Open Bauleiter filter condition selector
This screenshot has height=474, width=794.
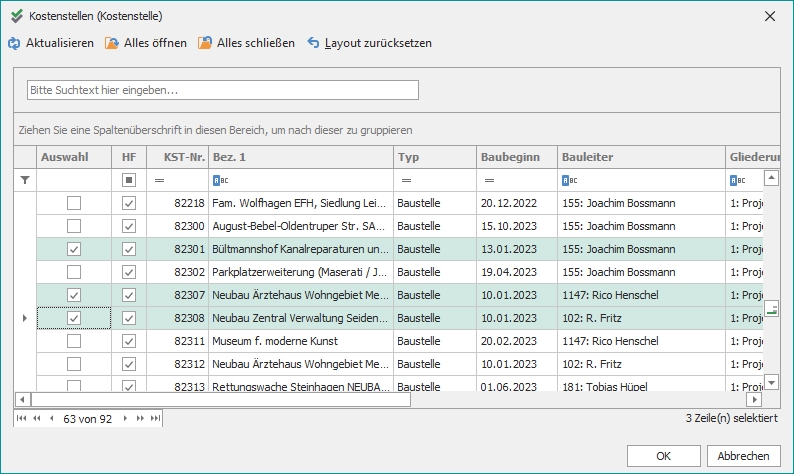568,180
